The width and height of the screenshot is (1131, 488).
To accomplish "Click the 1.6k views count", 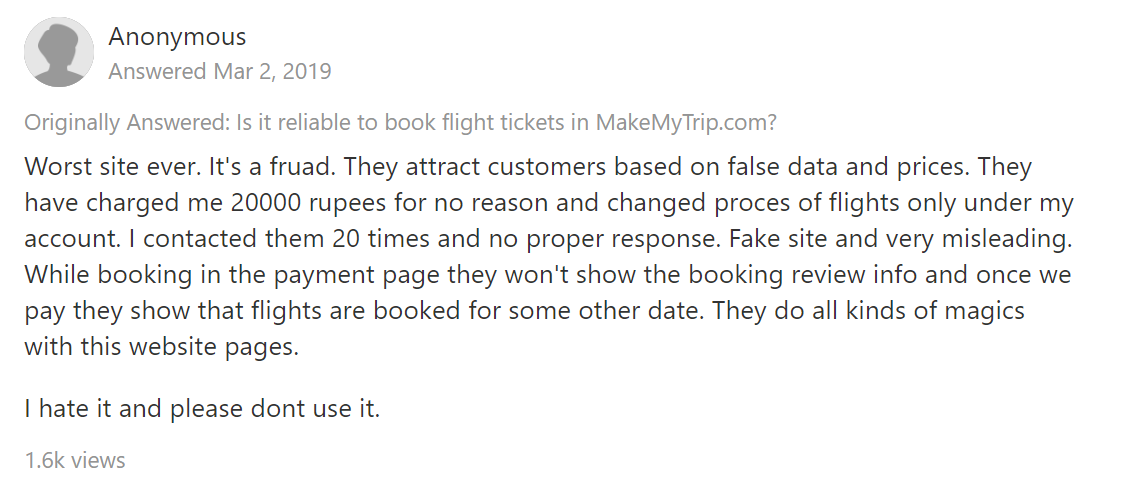I will pyautogui.click(x=75, y=460).
